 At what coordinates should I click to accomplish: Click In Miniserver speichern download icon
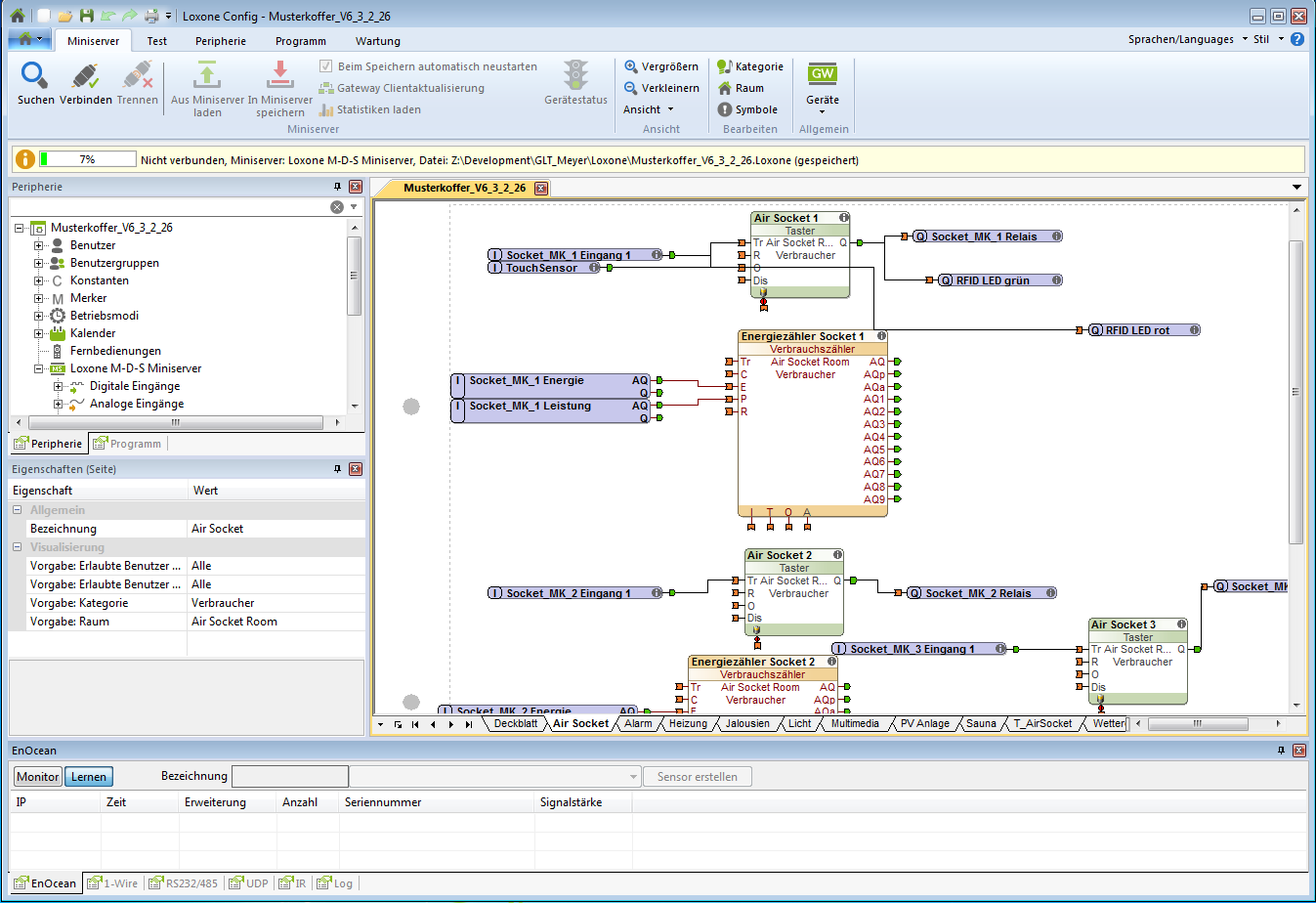click(280, 75)
